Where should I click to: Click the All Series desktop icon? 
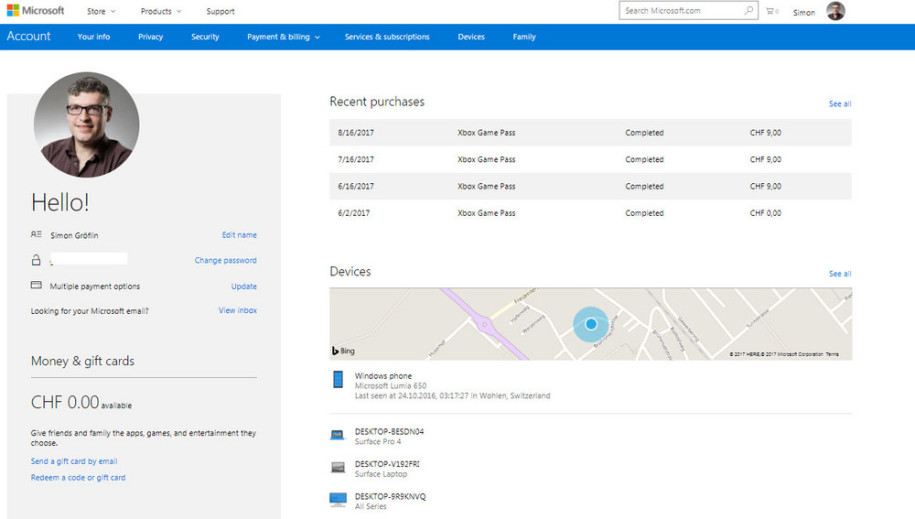pyautogui.click(x=338, y=500)
